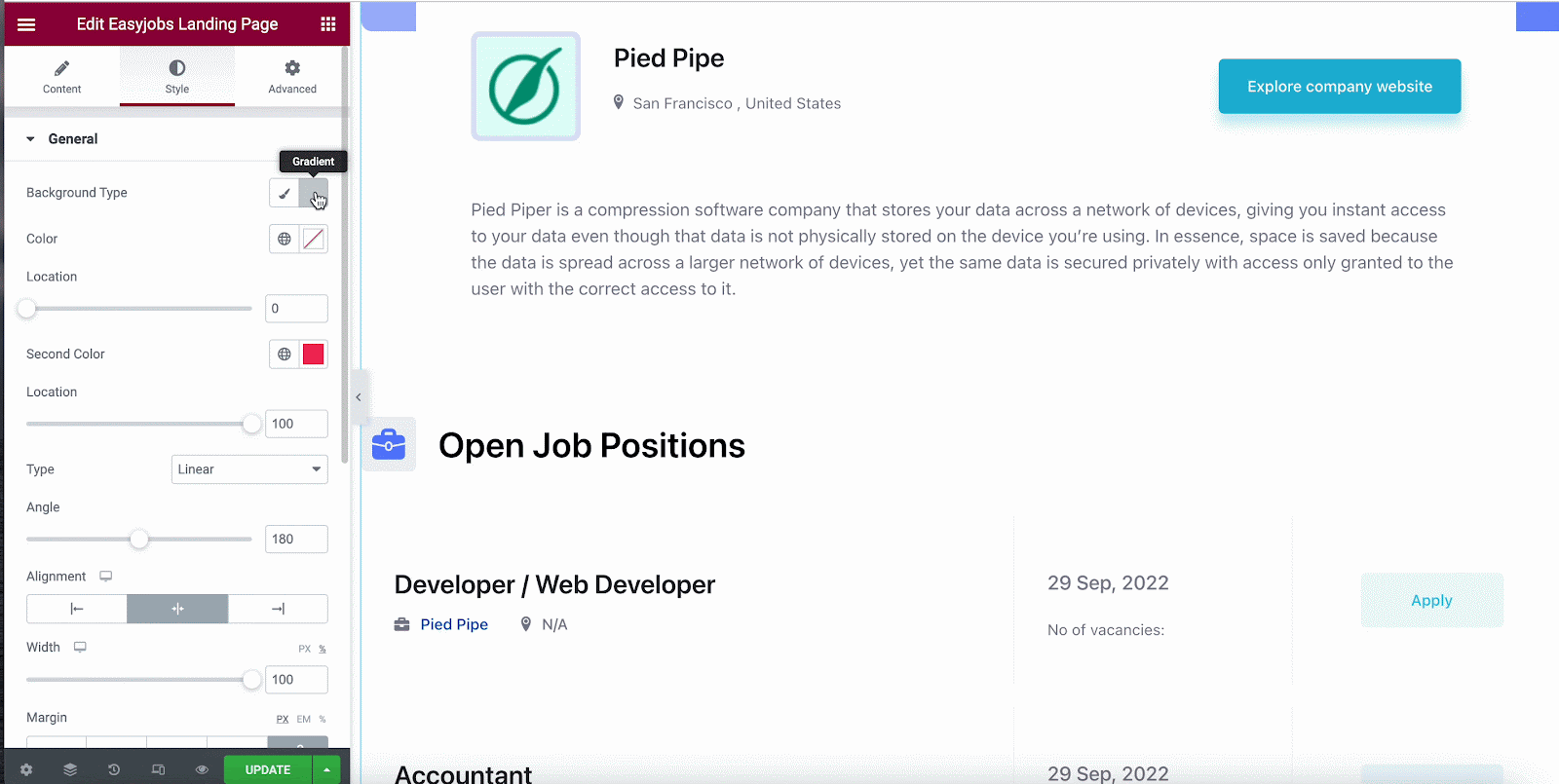Switch Width unit to percent
This screenshot has height=784, width=1559.
323,649
